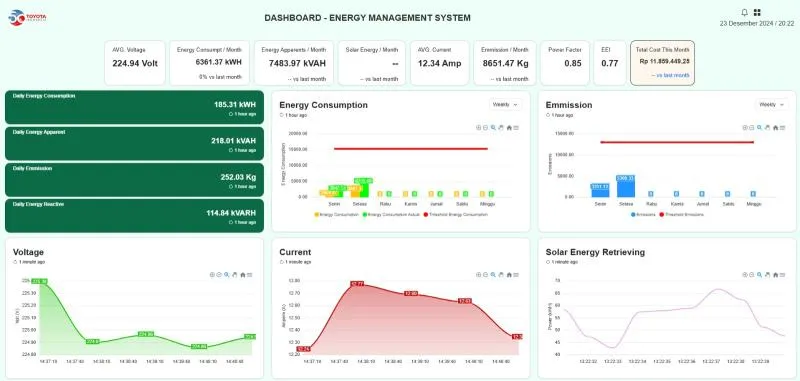Click the red threshold line in Emmission chart
The image size is (800, 381).
(x=677, y=142)
